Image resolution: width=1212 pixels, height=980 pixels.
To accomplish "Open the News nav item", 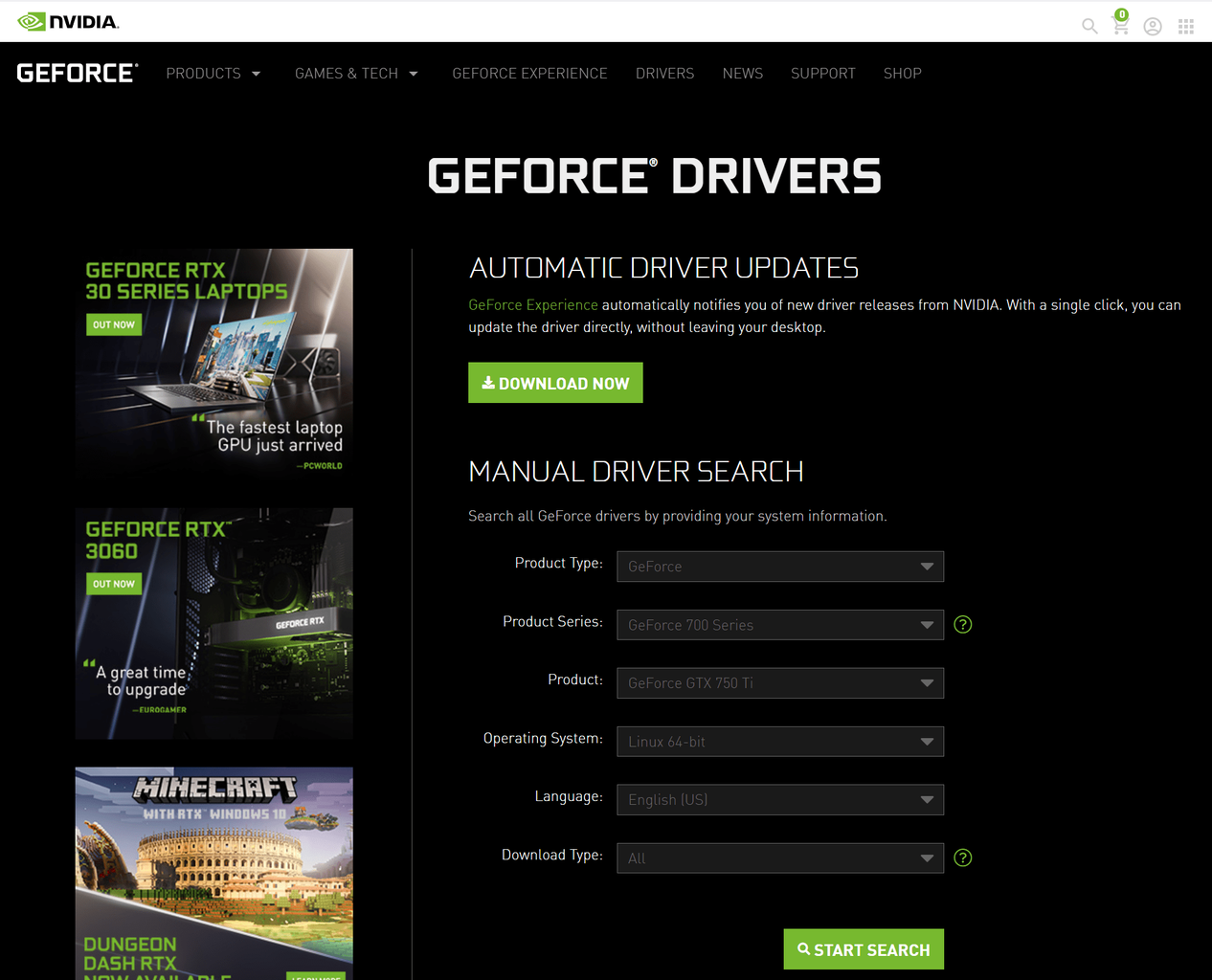I will coord(743,74).
